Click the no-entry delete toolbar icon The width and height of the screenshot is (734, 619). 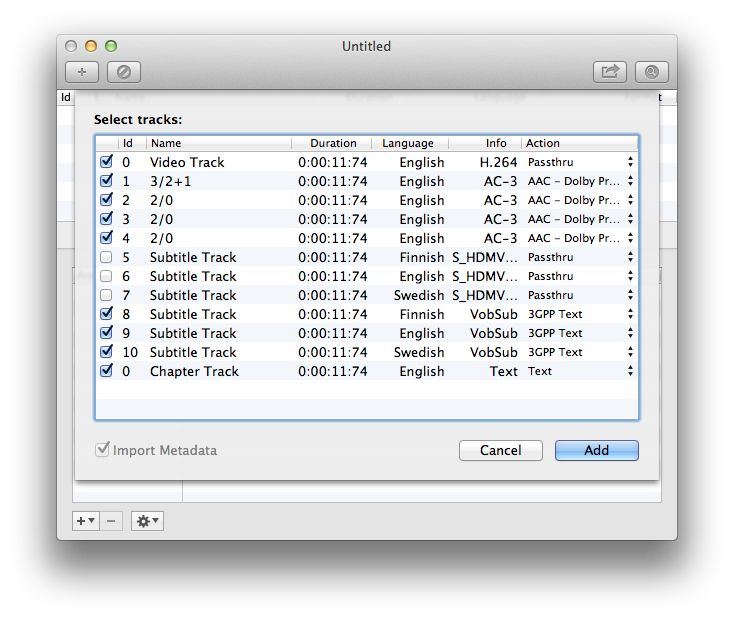[x=124, y=72]
